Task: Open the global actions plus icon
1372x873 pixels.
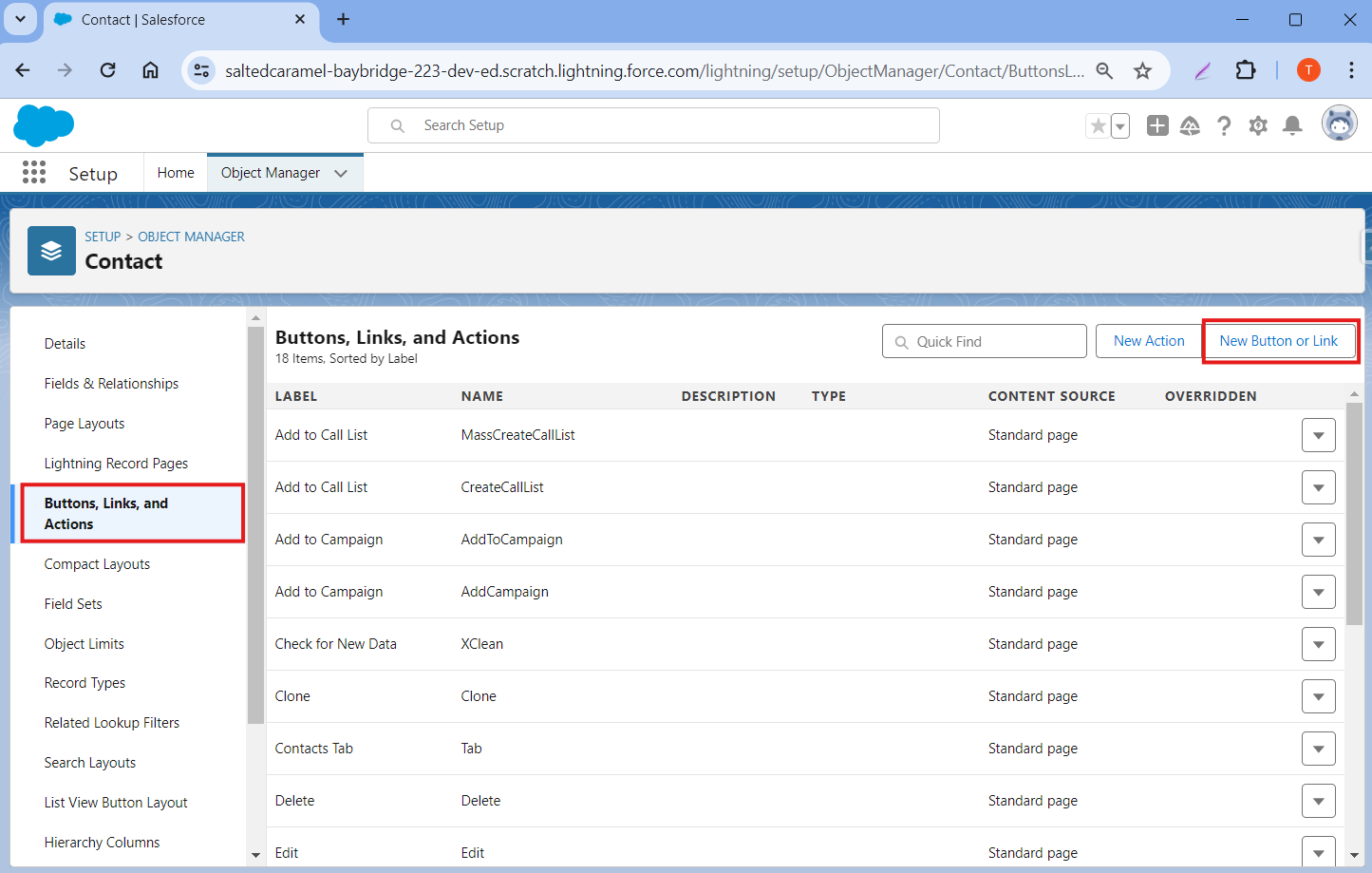Action: [1157, 125]
